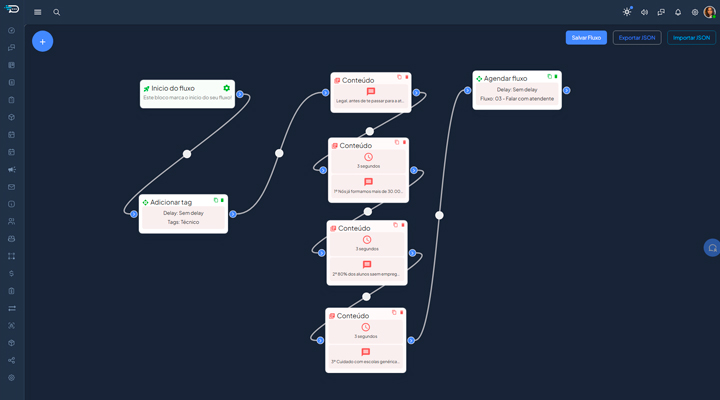Click input connector of '1º Nós já formamos' block
The height and width of the screenshot is (400, 720).
pyautogui.click(x=323, y=170)
